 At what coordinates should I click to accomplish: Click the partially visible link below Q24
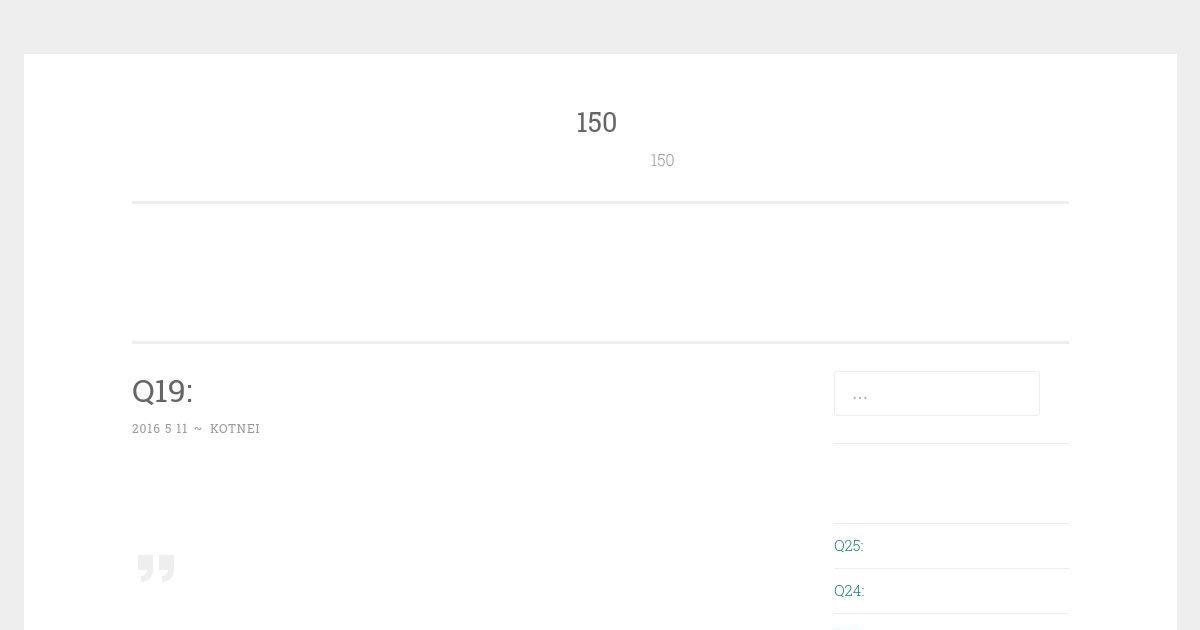(x=847, y=626)
